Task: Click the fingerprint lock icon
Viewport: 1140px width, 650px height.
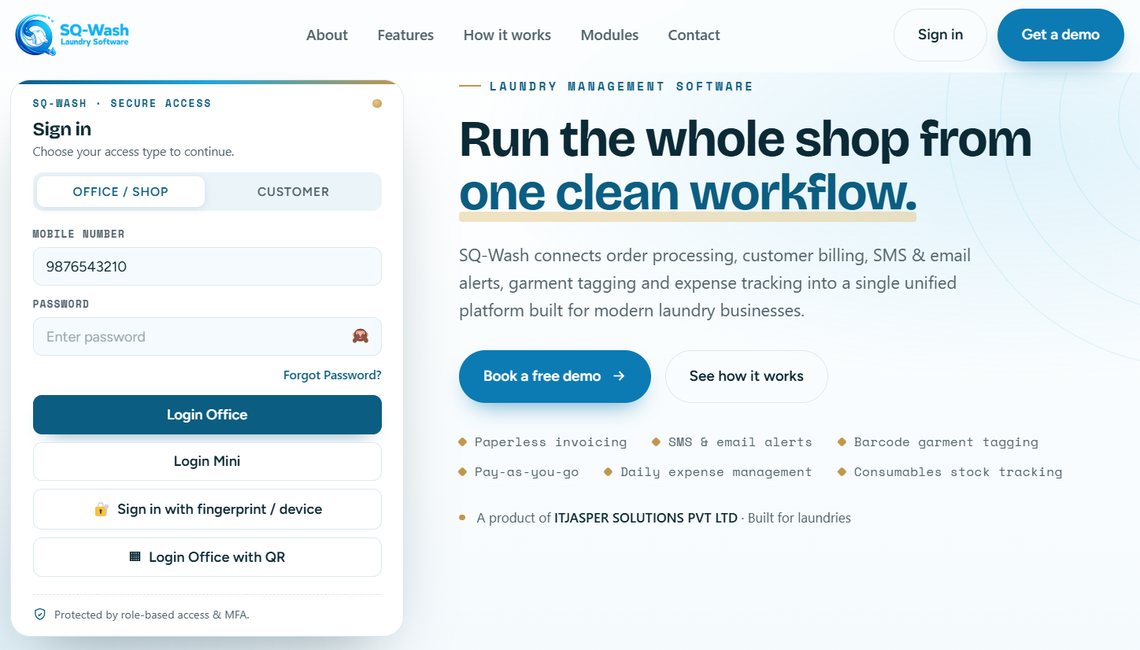Action: click(x=101, y=509)
